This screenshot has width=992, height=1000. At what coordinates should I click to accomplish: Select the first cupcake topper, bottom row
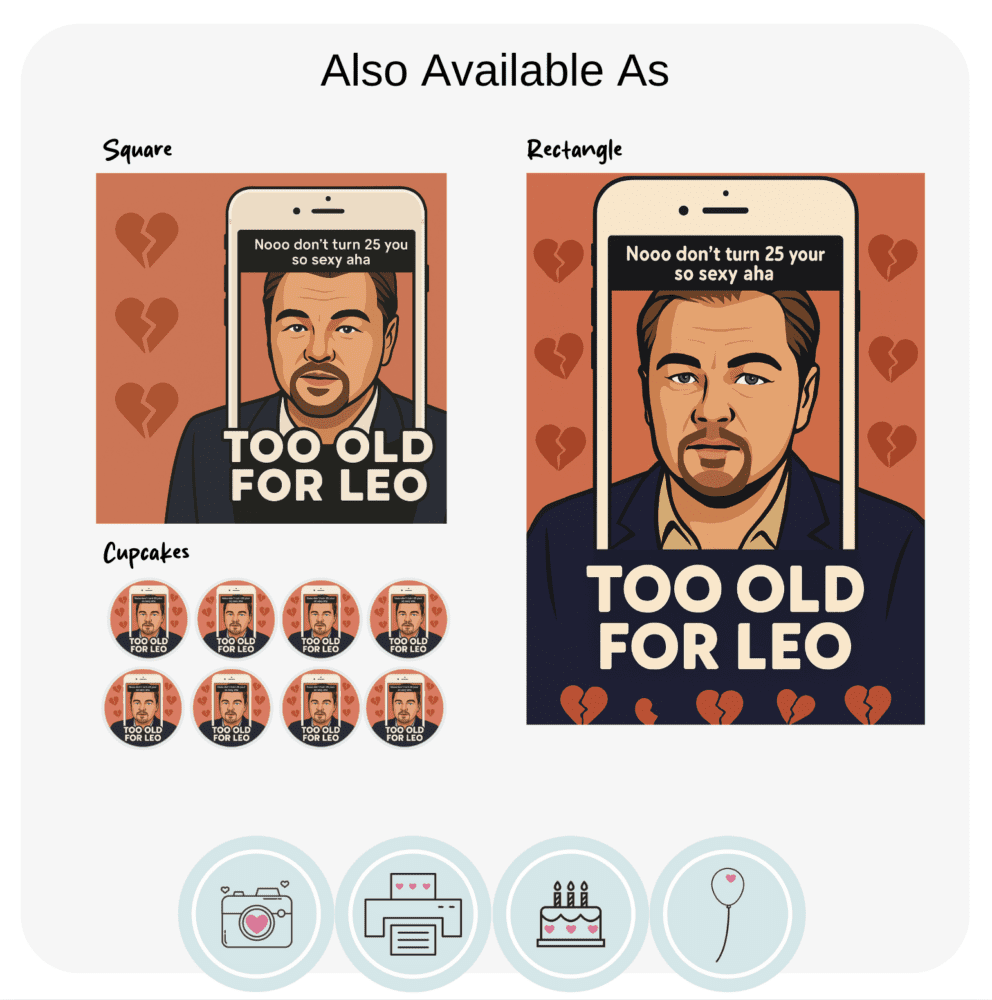click(x=143, y=707)
